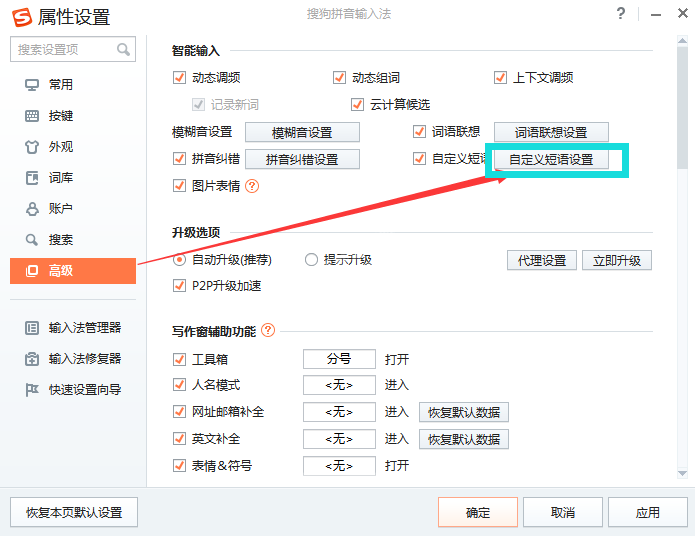Select 自动升级(推荐) radio option

coord(179,260)
